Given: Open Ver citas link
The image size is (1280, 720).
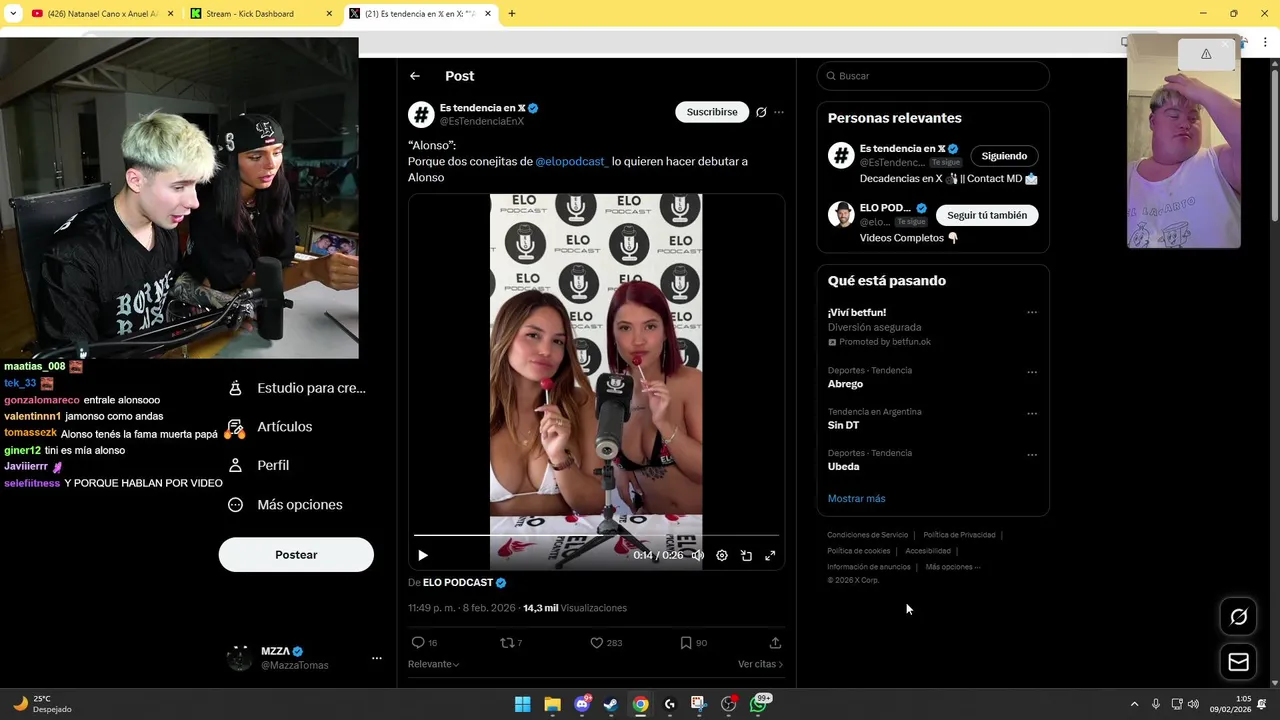Looking at the screenshot, I should click(760, 664).
